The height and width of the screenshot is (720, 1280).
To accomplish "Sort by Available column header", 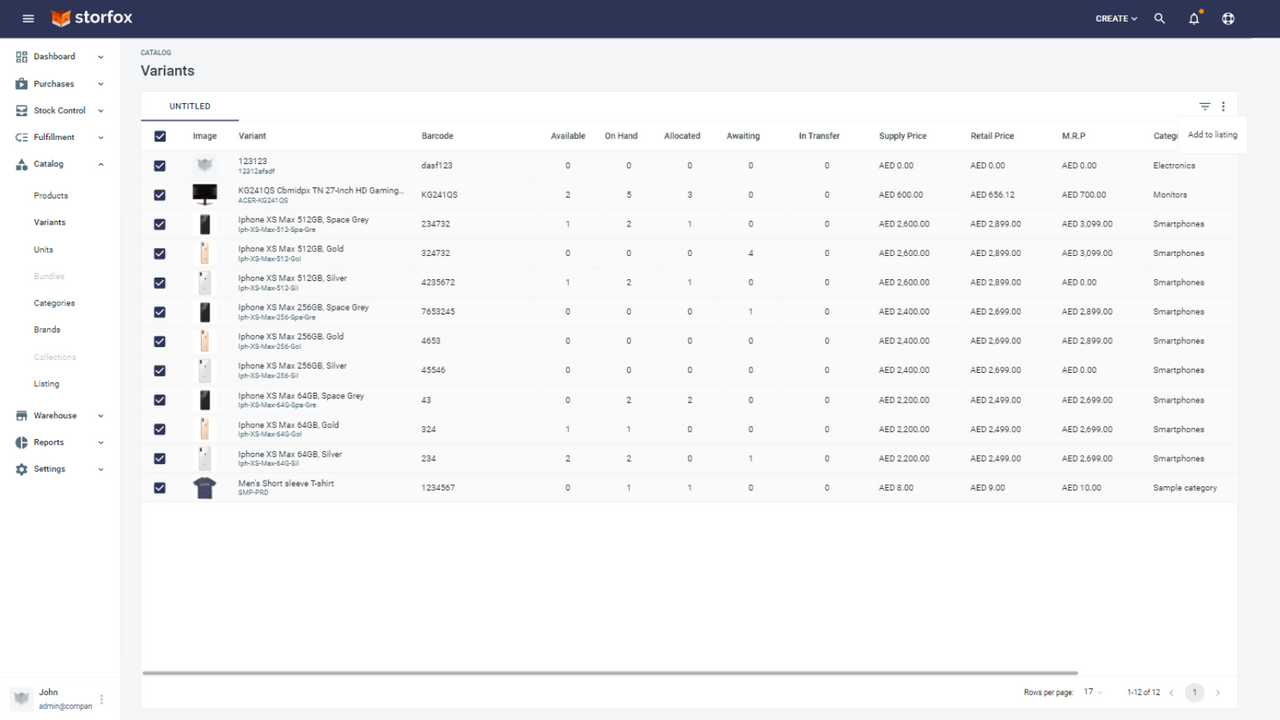I will tap(568, 136).
